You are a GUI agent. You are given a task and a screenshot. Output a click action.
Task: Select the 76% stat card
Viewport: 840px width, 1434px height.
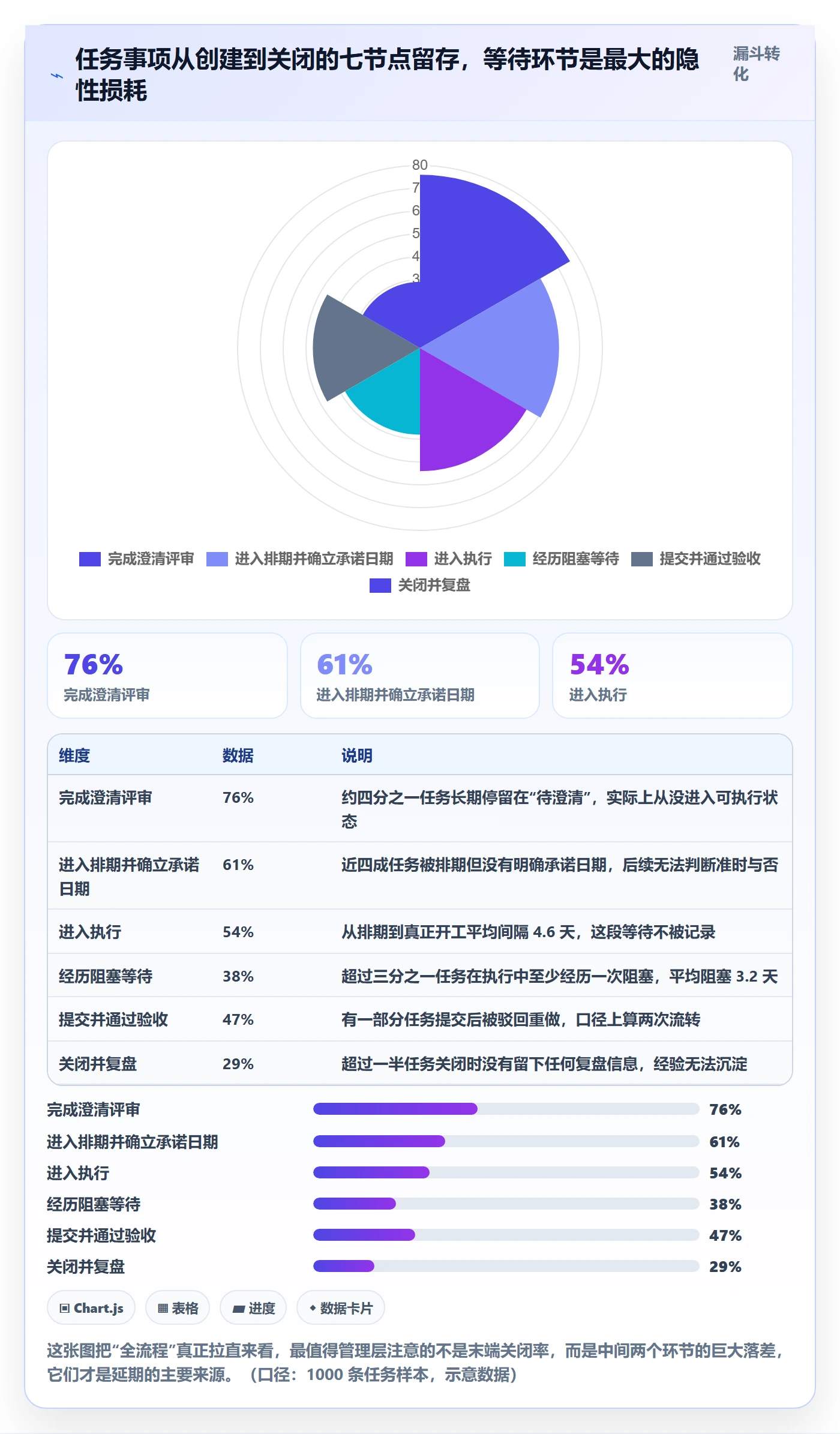[167, 676]
